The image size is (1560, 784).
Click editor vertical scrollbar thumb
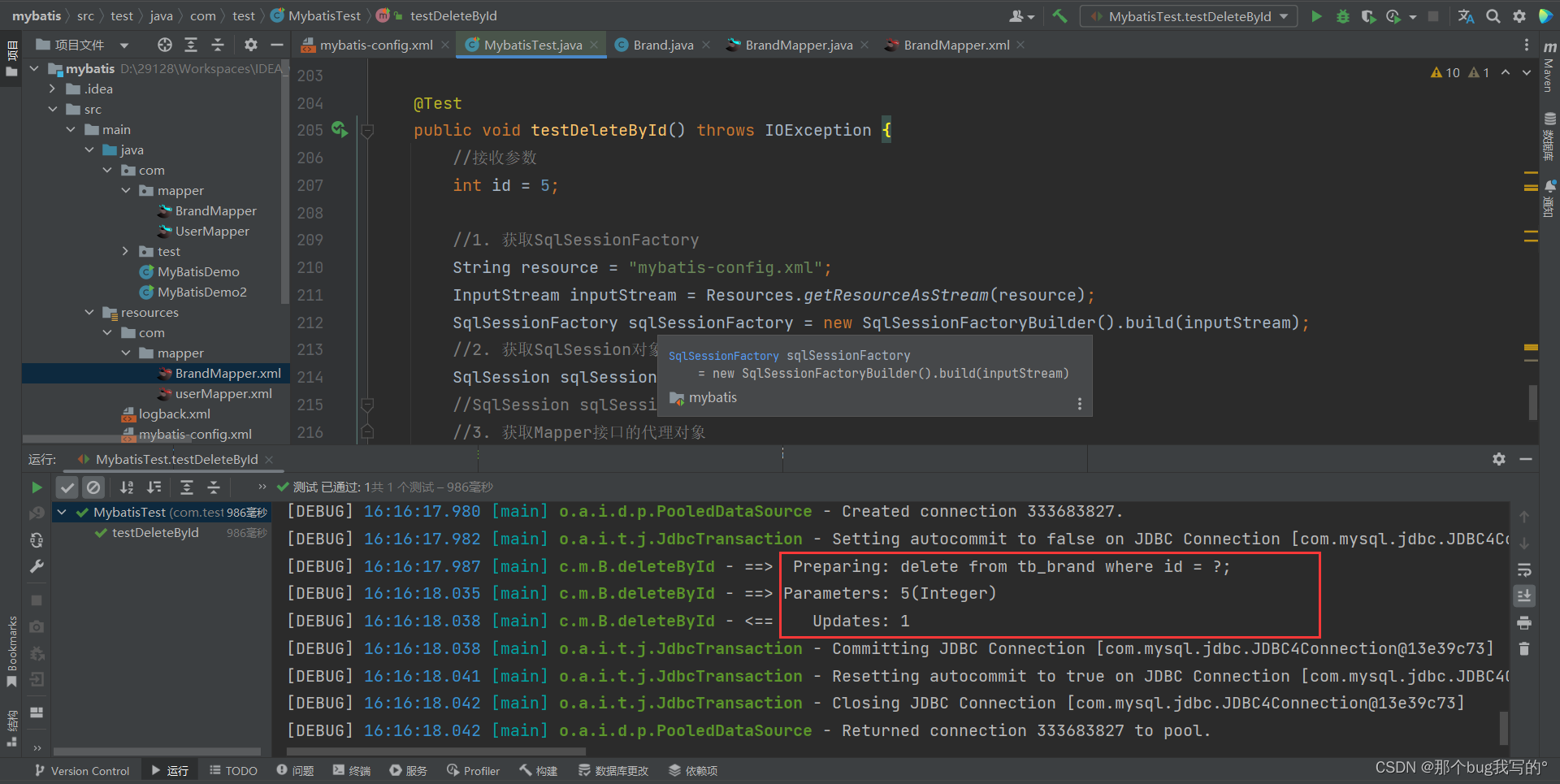[x=1532, y=401]
